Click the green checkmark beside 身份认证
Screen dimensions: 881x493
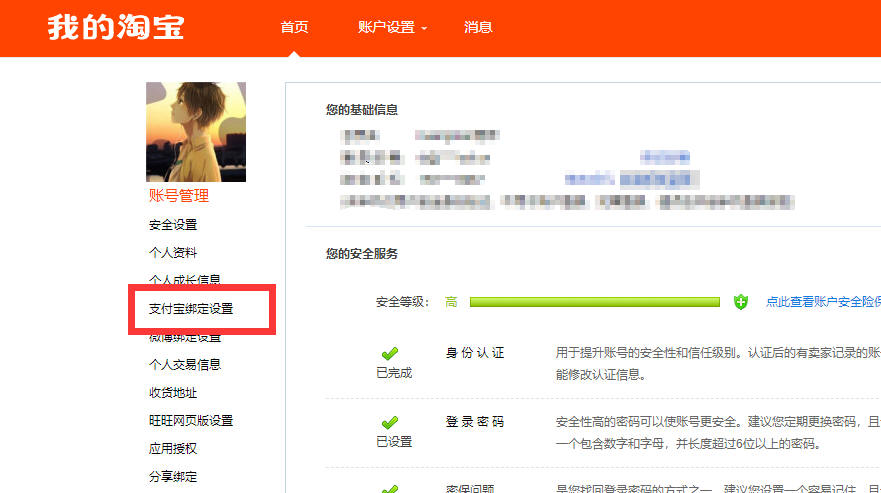[x=389, y=353]
